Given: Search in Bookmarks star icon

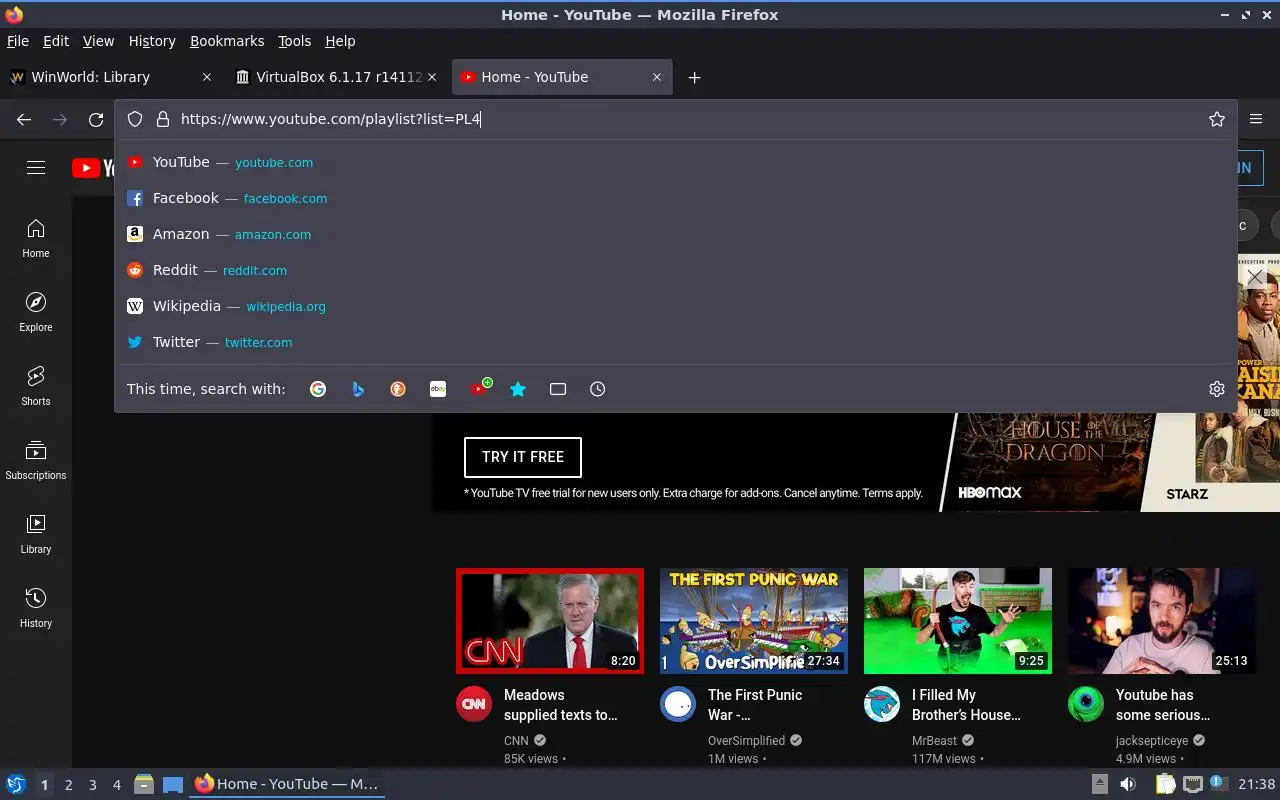Looking at the screenshot, I should click(x=518, y=389).
